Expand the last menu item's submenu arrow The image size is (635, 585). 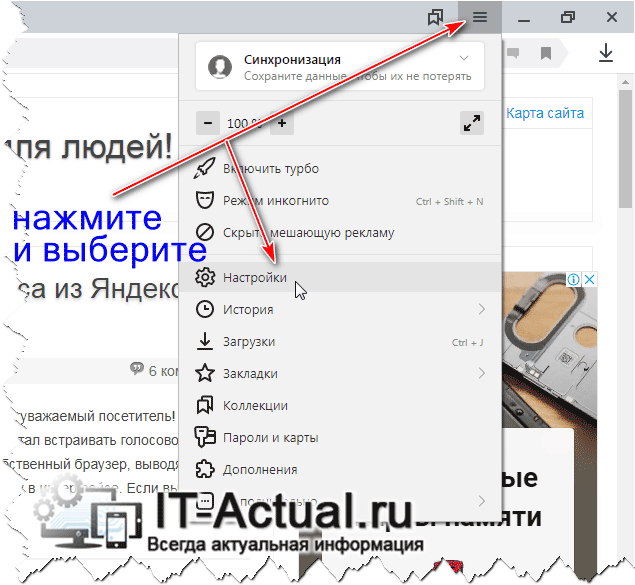pos(482,501)
